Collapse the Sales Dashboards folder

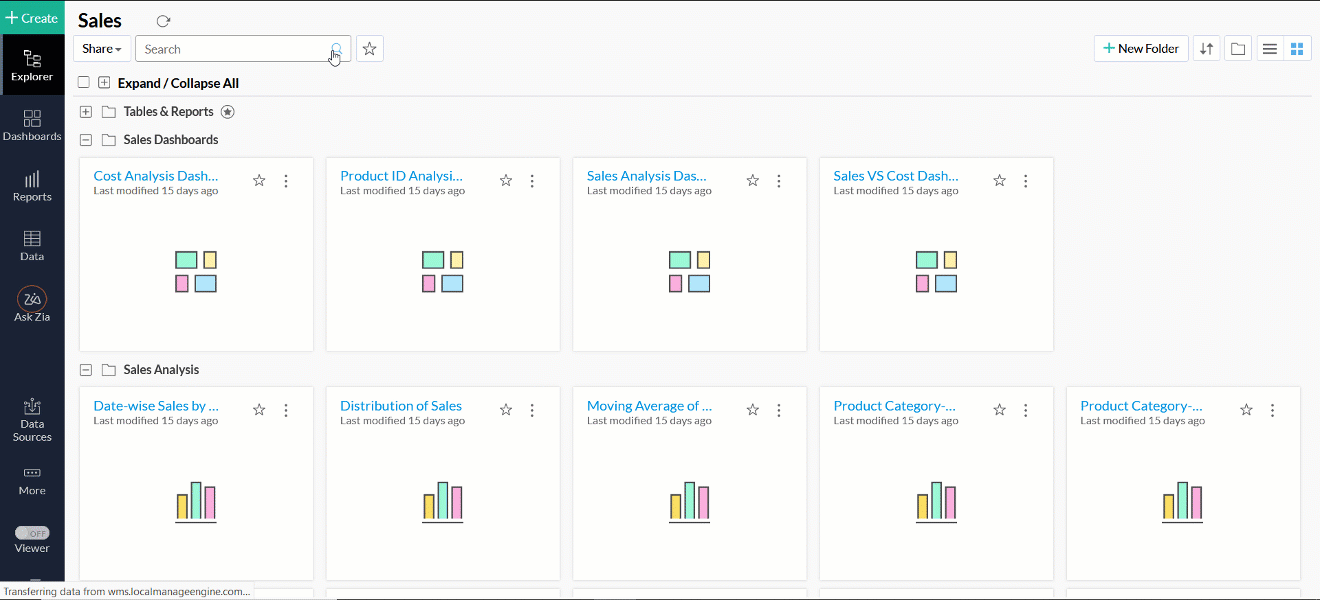(86, 140)
